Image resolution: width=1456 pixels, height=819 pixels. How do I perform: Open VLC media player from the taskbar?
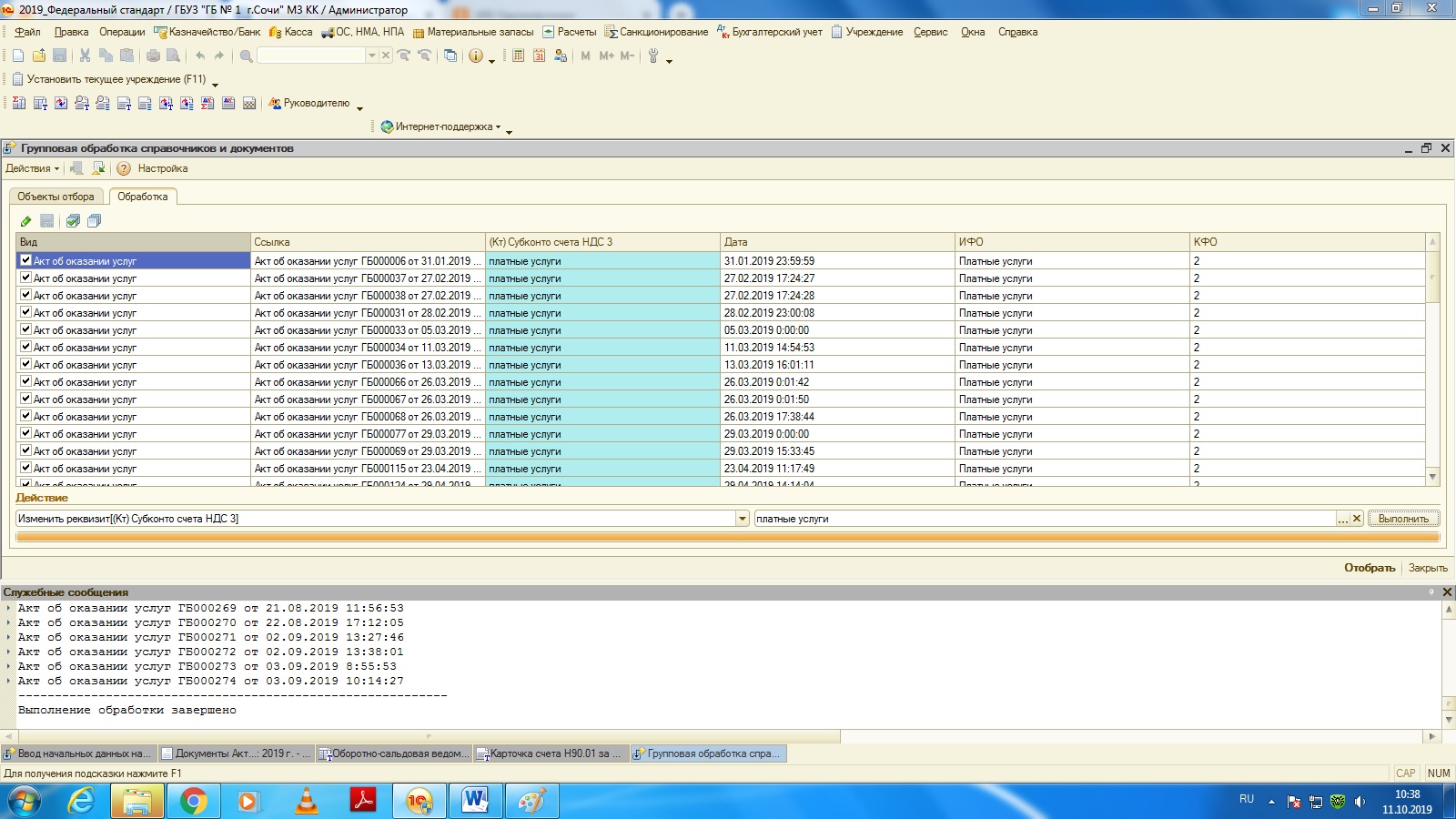(307, 802)
